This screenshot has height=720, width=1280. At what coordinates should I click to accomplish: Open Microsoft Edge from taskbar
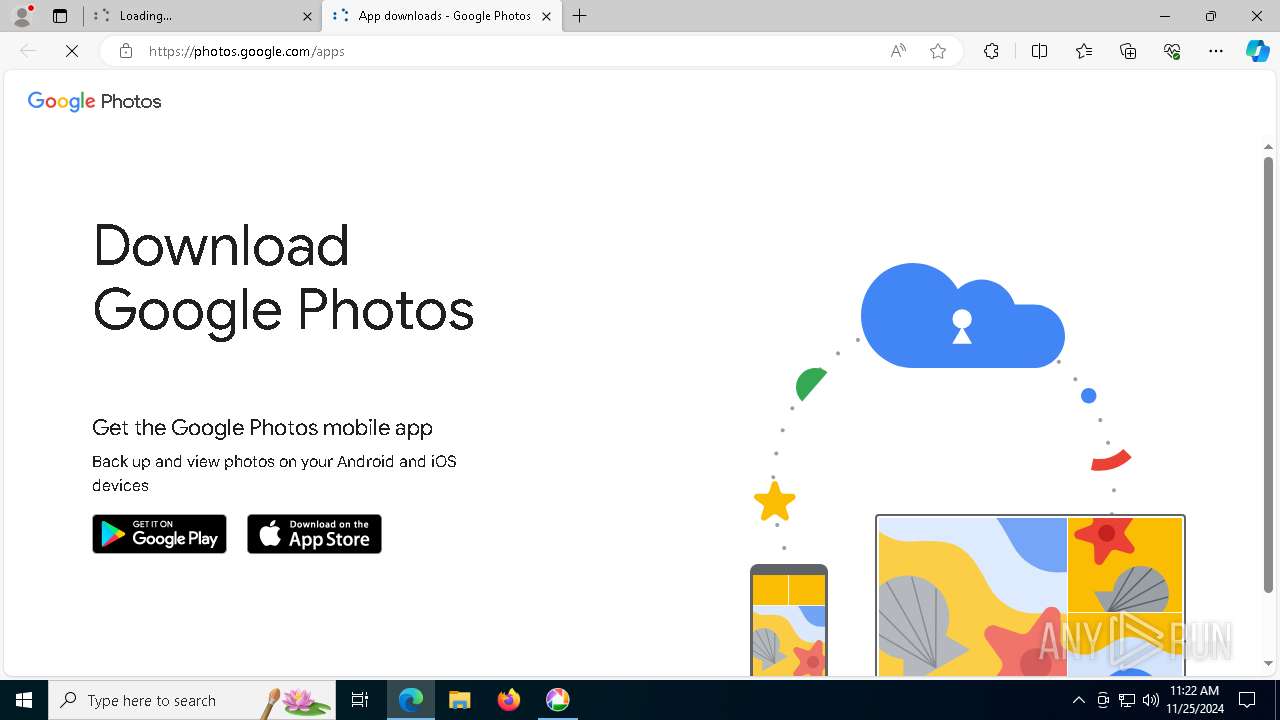point(411,700)
